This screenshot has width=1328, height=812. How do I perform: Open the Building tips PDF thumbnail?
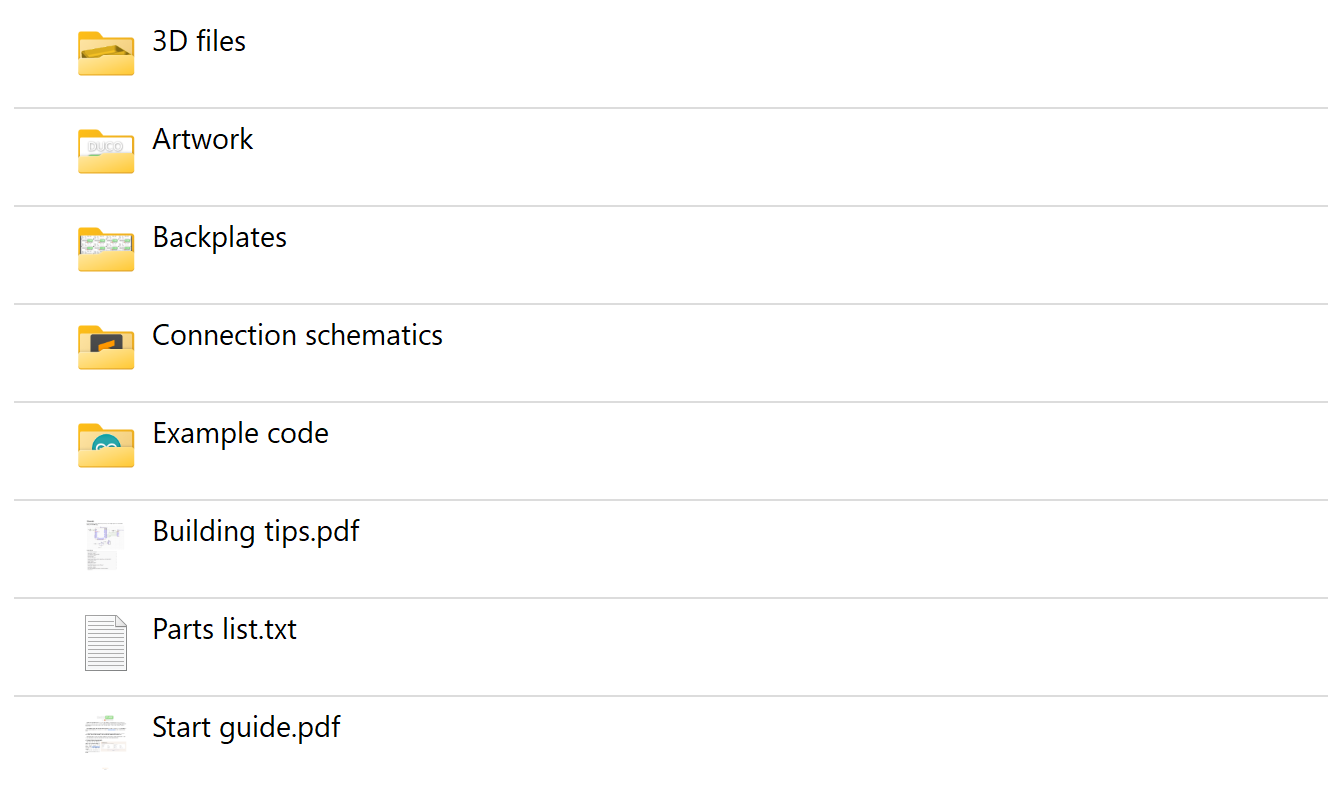coord(106,545)
